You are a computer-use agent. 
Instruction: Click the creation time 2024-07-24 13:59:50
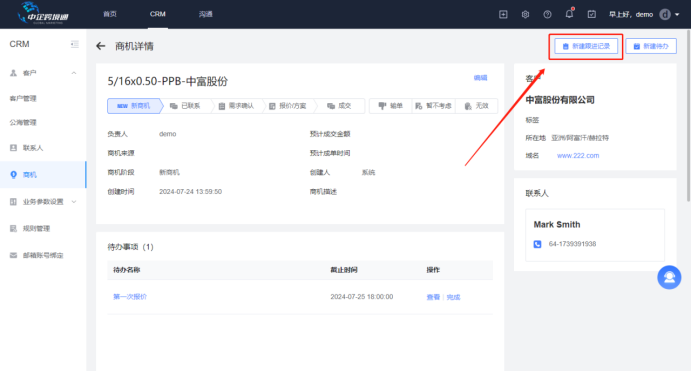(x=190, y=192)
